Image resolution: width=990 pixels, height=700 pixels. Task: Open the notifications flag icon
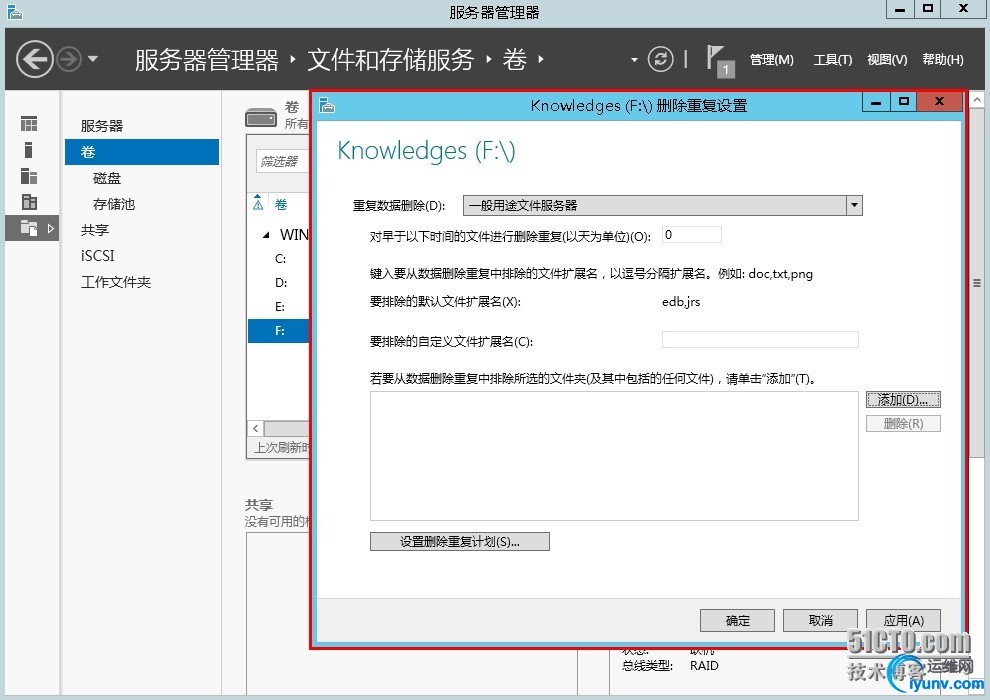point(720,61)
